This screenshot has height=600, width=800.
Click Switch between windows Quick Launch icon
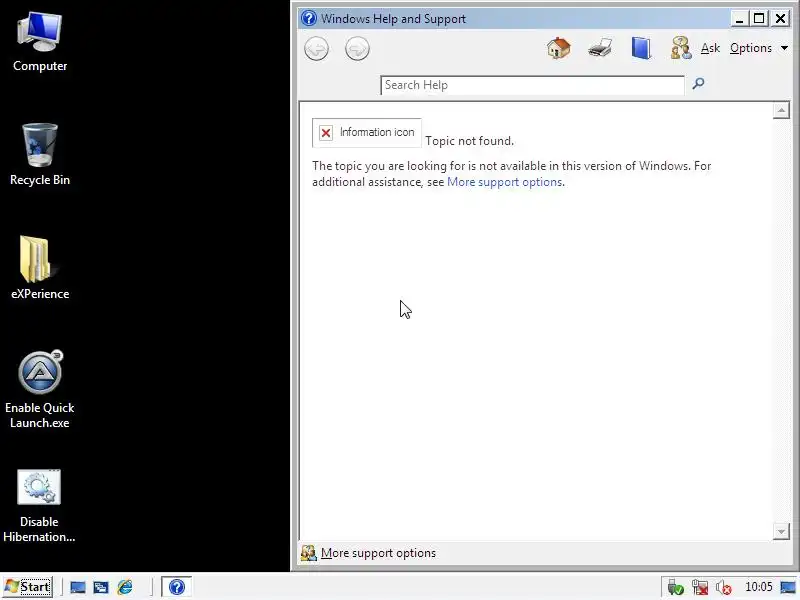coord(101,587)
